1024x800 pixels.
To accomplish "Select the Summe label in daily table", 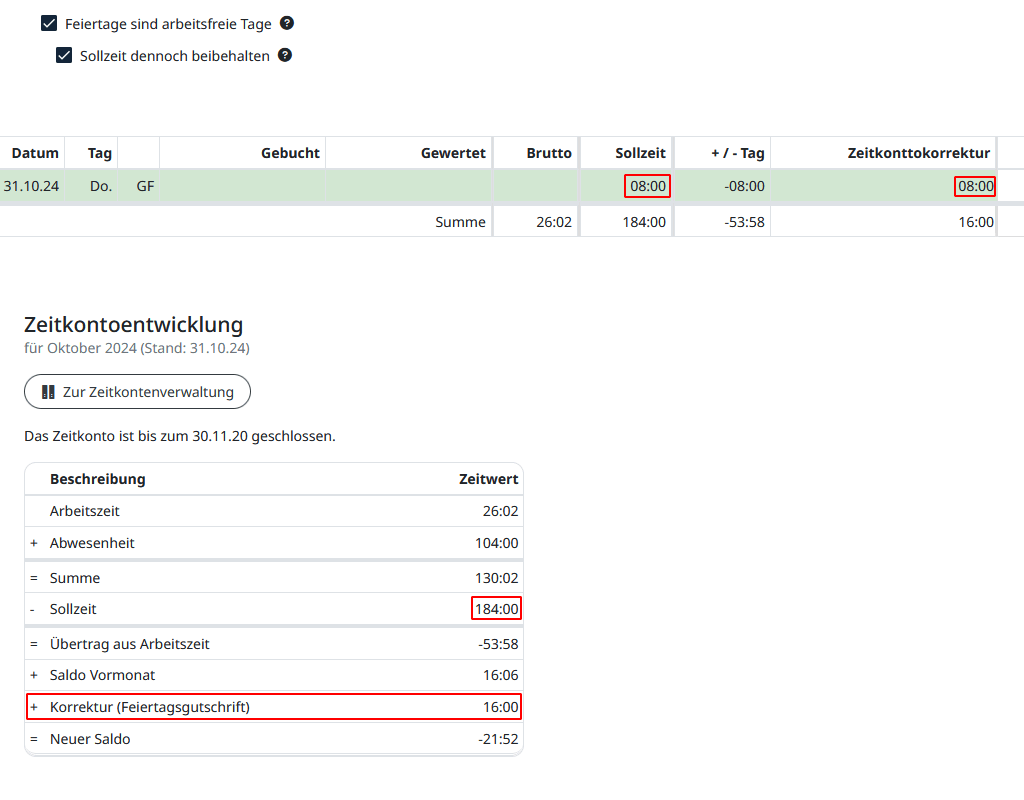I will click(x=460, y=222).
